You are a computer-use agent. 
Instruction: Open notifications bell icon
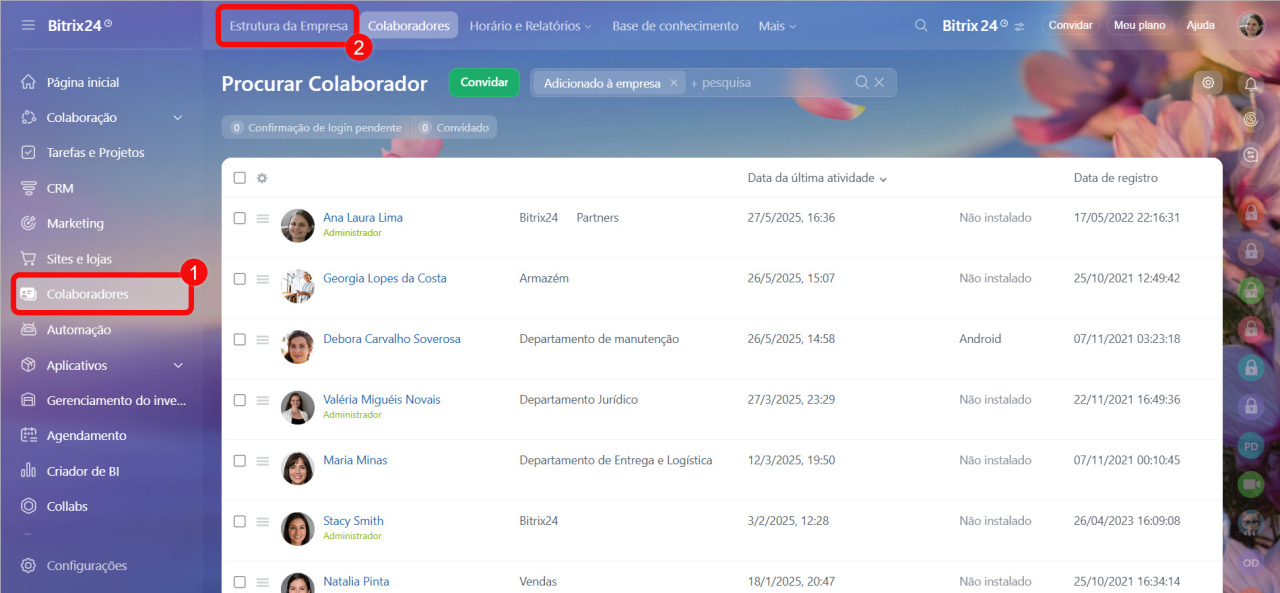coord(1250,84)
